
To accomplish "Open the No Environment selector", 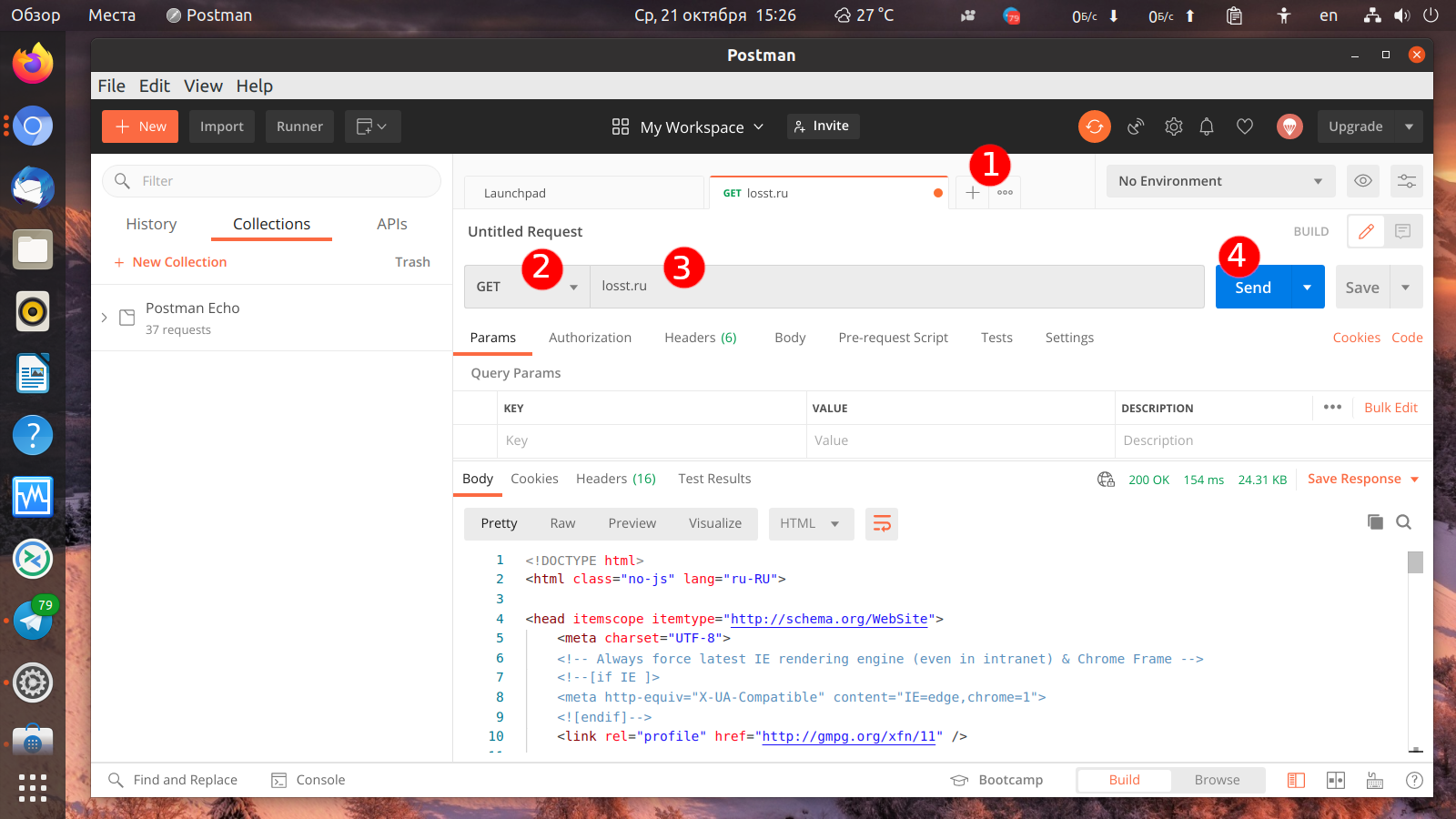I will (1220, 181).
